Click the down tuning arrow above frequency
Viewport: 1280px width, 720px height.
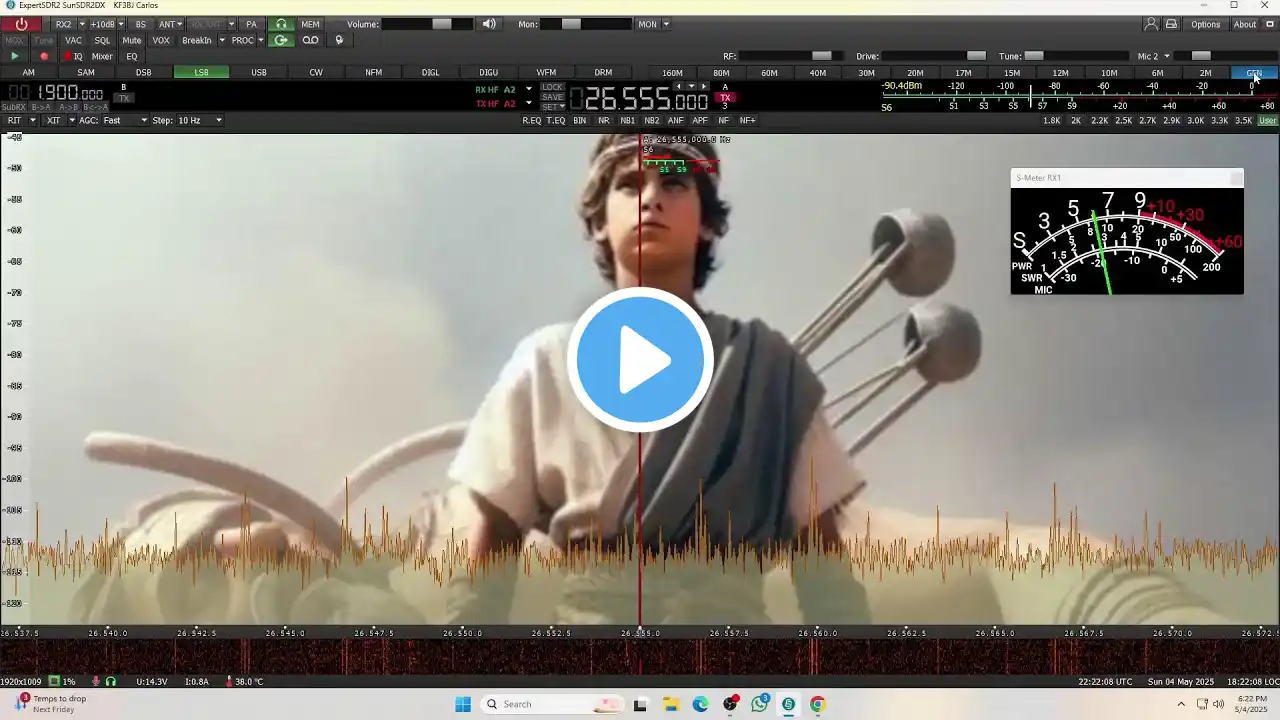(x=691, y=86)
